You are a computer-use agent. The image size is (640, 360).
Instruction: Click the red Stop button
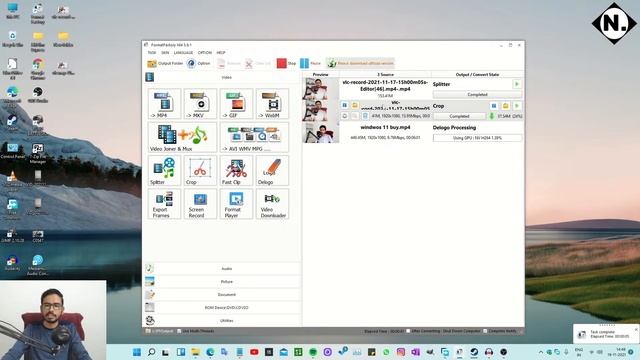coord(286,63)
